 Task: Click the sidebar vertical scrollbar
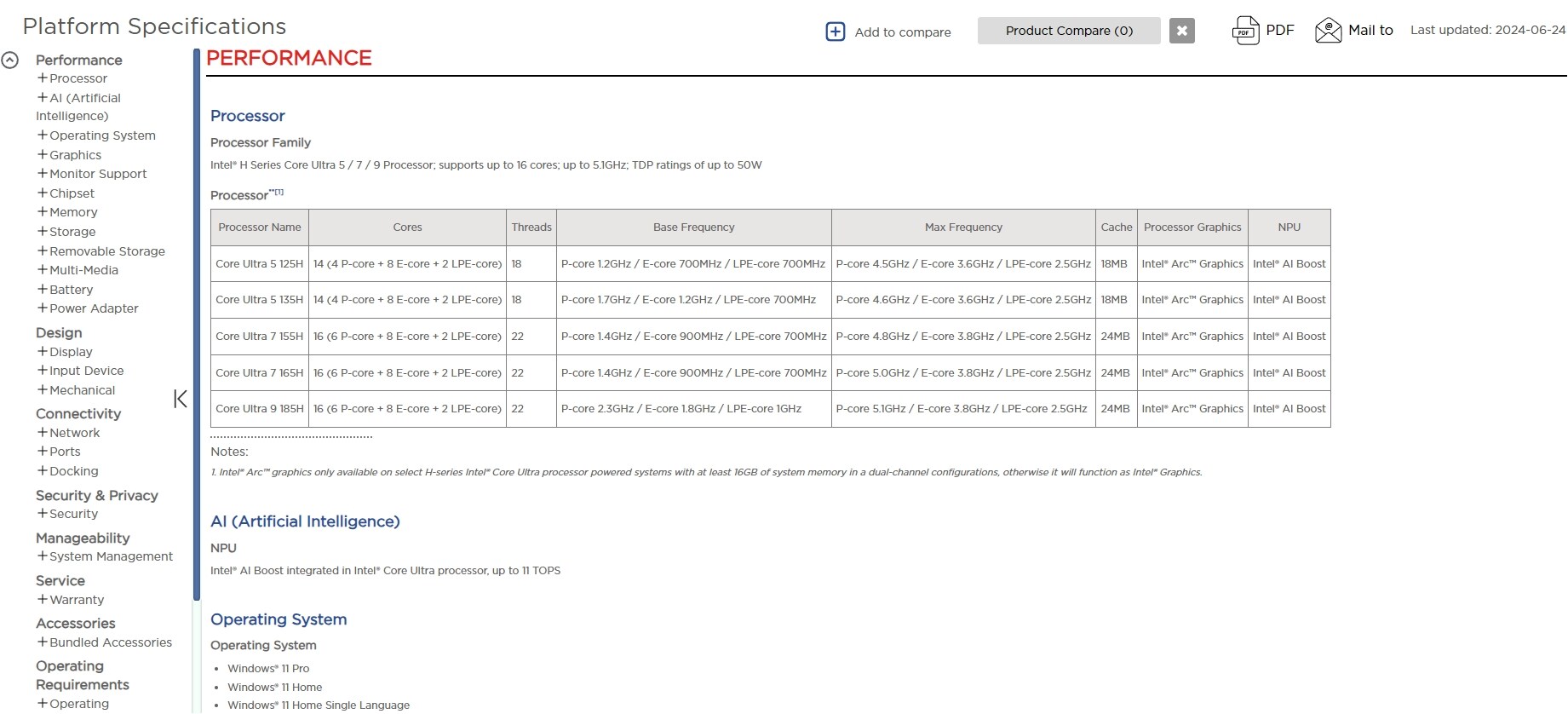click(197, 324)
